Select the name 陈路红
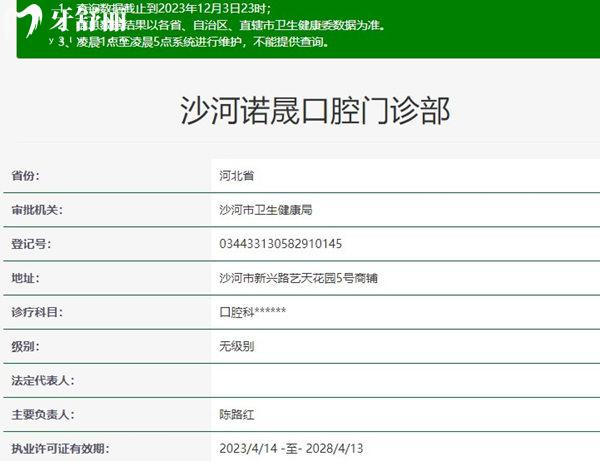The width and height of the screenshot is (600, 461). tap(236, 414)
